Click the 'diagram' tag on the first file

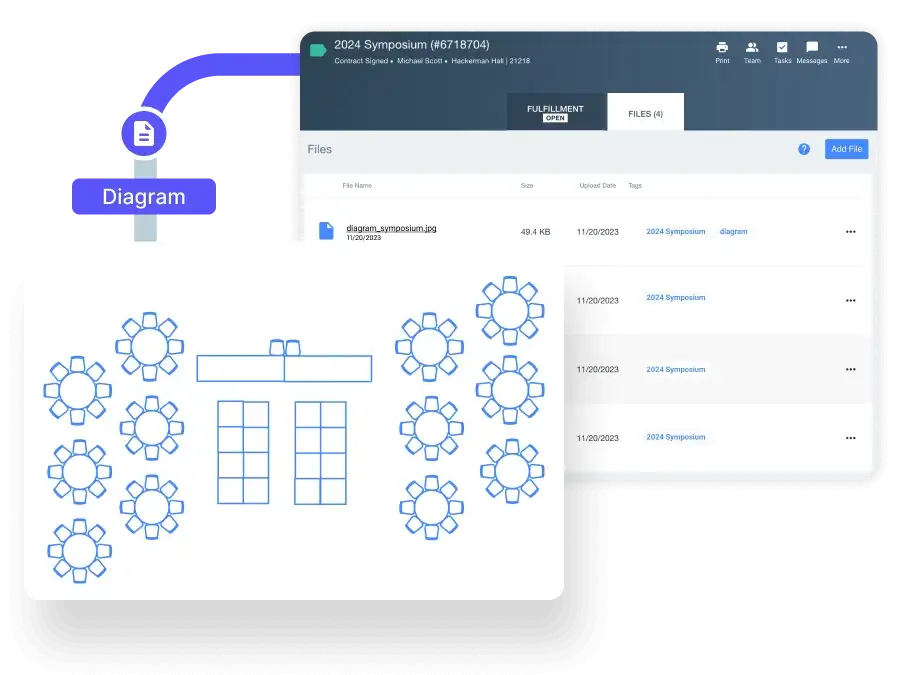[x=733, y=232]
